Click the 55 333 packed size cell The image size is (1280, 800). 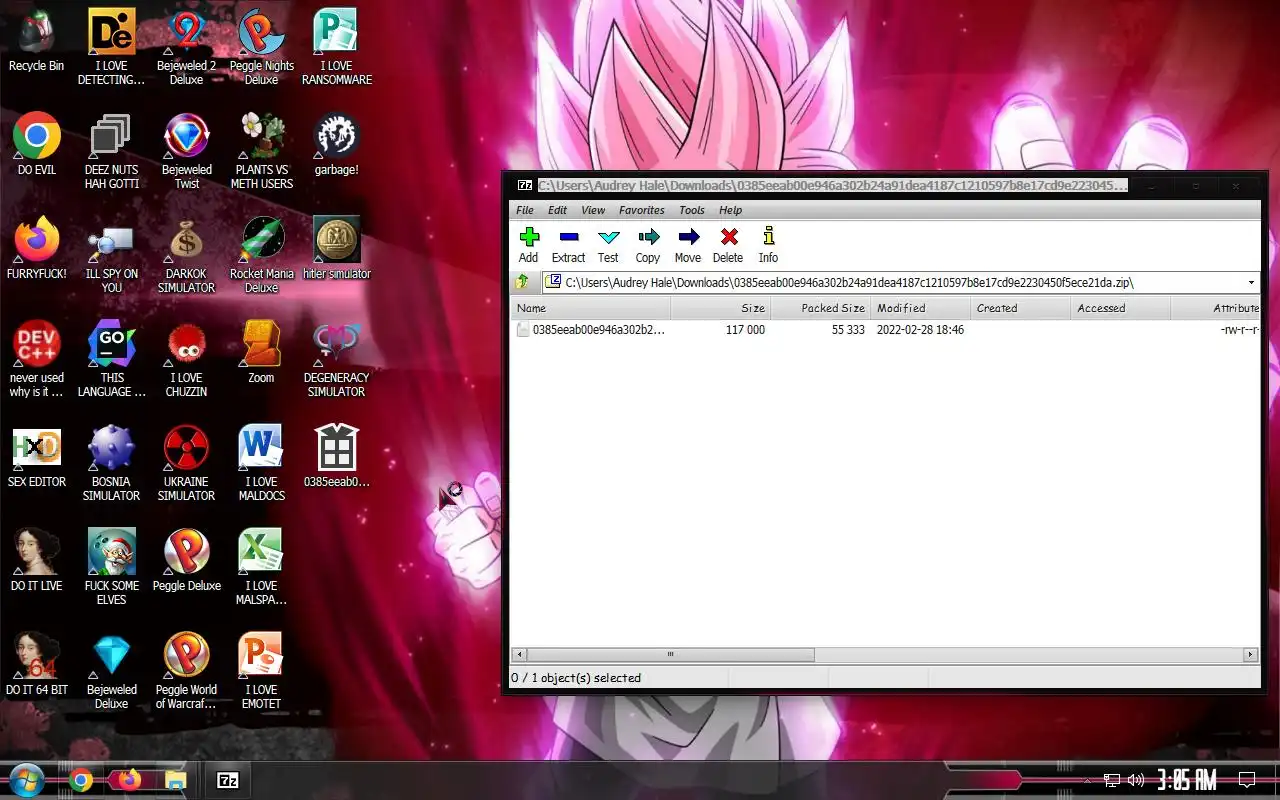(848, 330)
